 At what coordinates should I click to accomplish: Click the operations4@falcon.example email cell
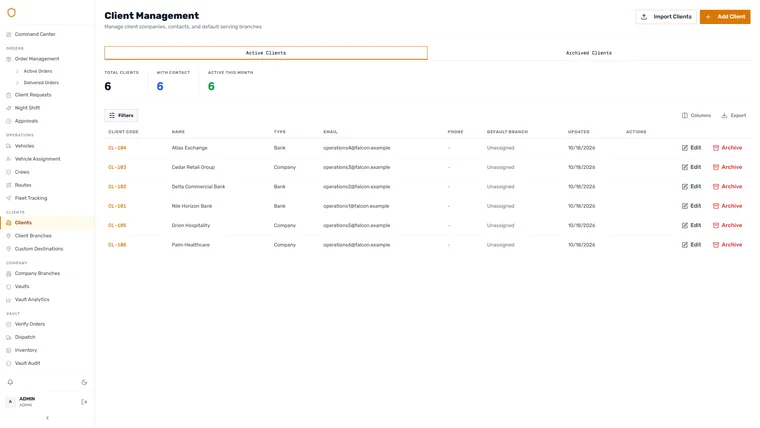click(x=356, y=148)
